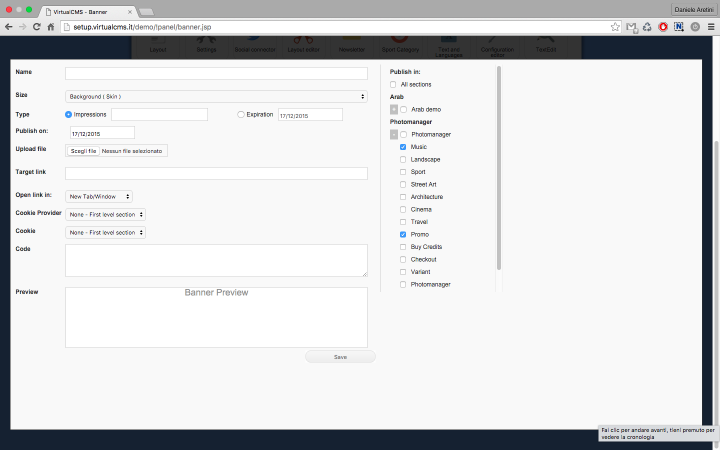Check the Street Art checkbox
The width and height of the screenshot is (720, 450).
403,184
